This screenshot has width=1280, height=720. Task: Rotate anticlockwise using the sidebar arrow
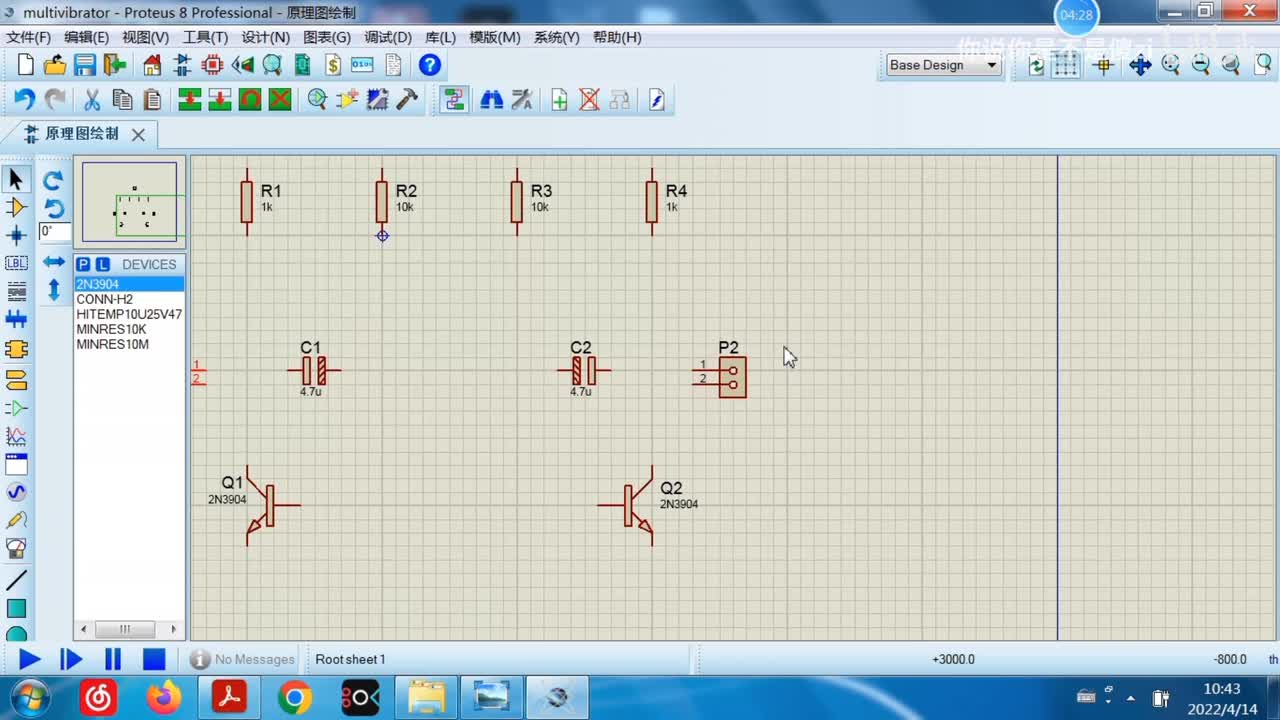point(54,208)
